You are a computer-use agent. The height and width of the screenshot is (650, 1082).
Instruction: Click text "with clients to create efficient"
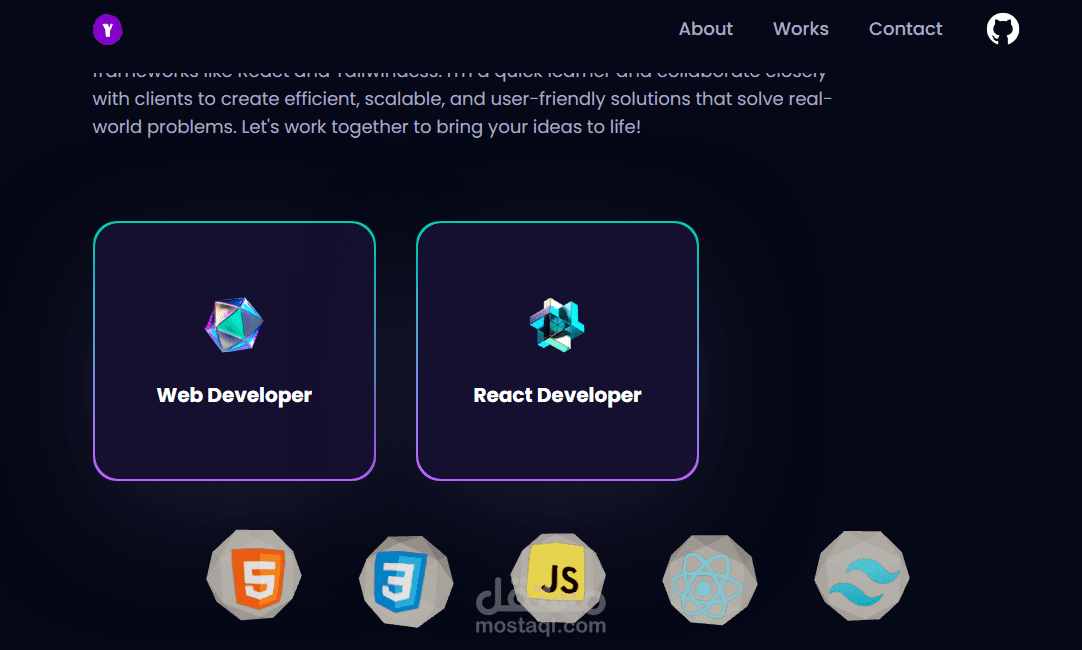(226, 99)
